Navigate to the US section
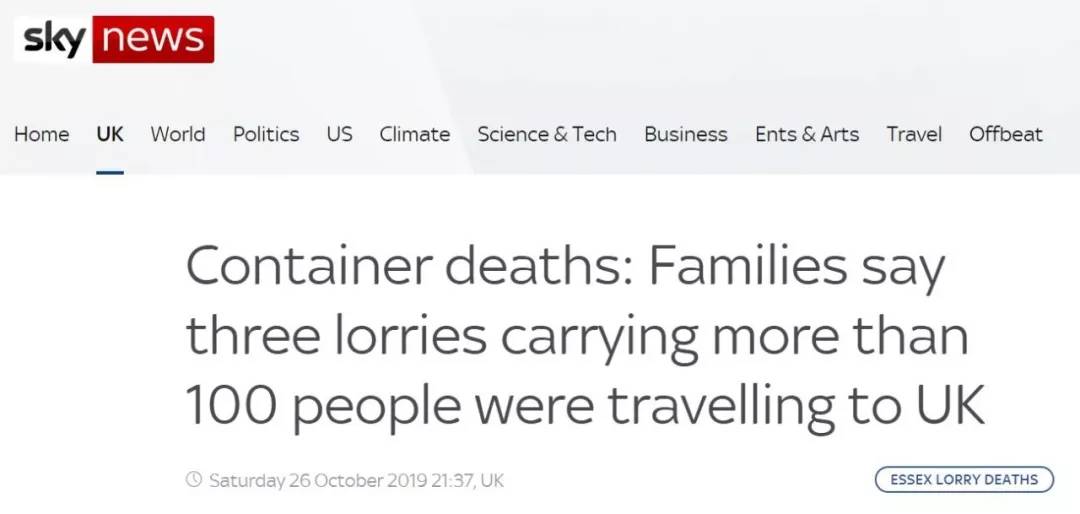1080x514 pixels. (340, 134)
